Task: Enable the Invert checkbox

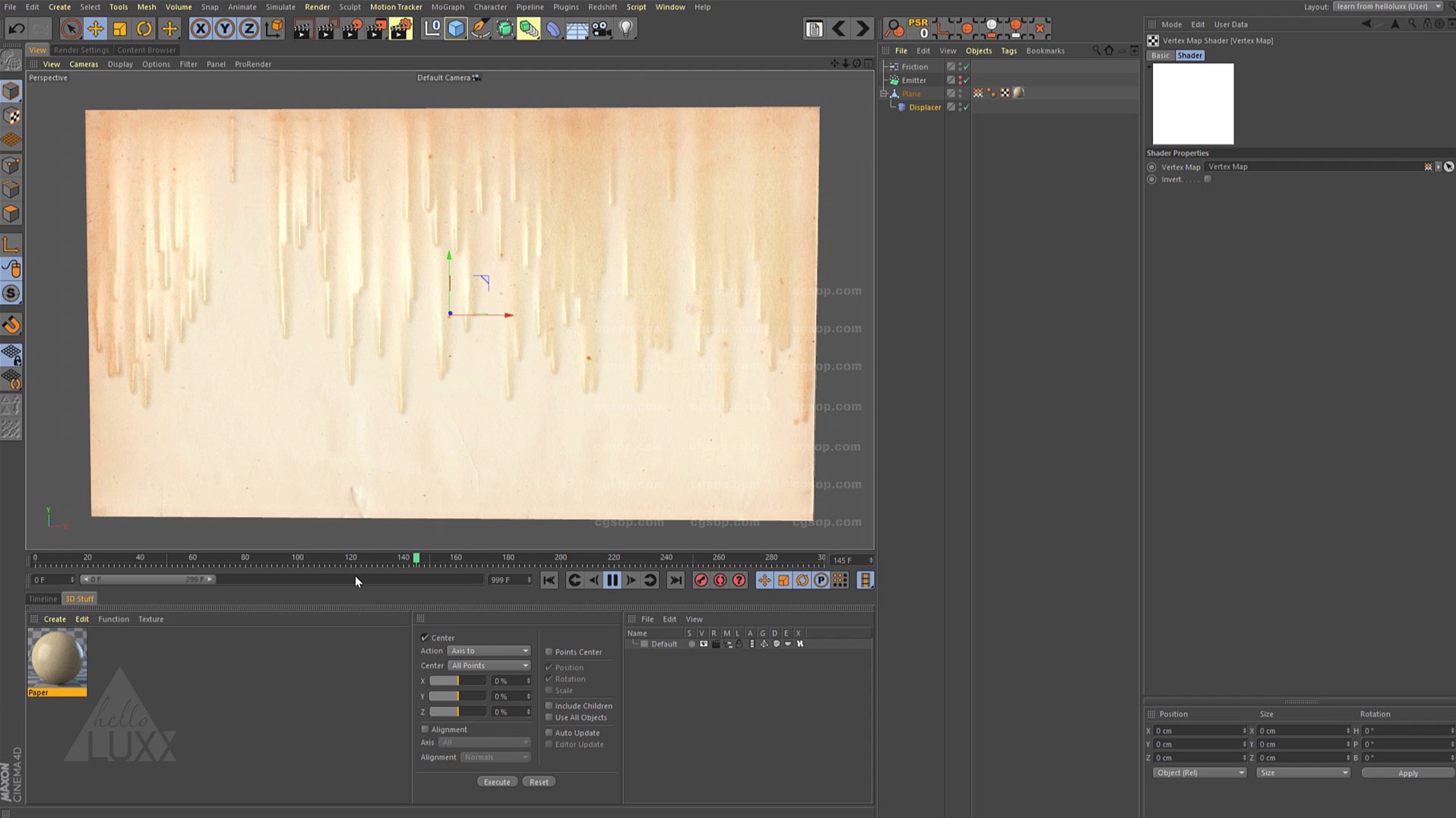Action: (1208, 179)
